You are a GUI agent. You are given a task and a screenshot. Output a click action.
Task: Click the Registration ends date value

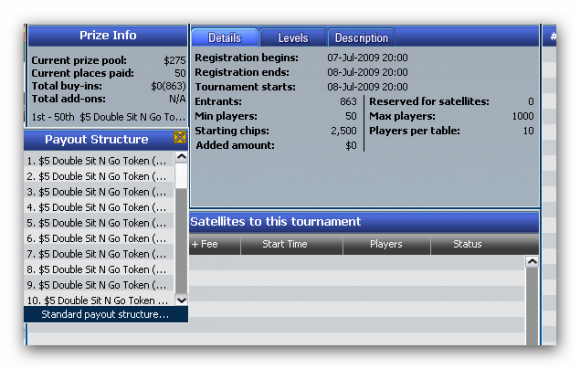pos(367,72)
